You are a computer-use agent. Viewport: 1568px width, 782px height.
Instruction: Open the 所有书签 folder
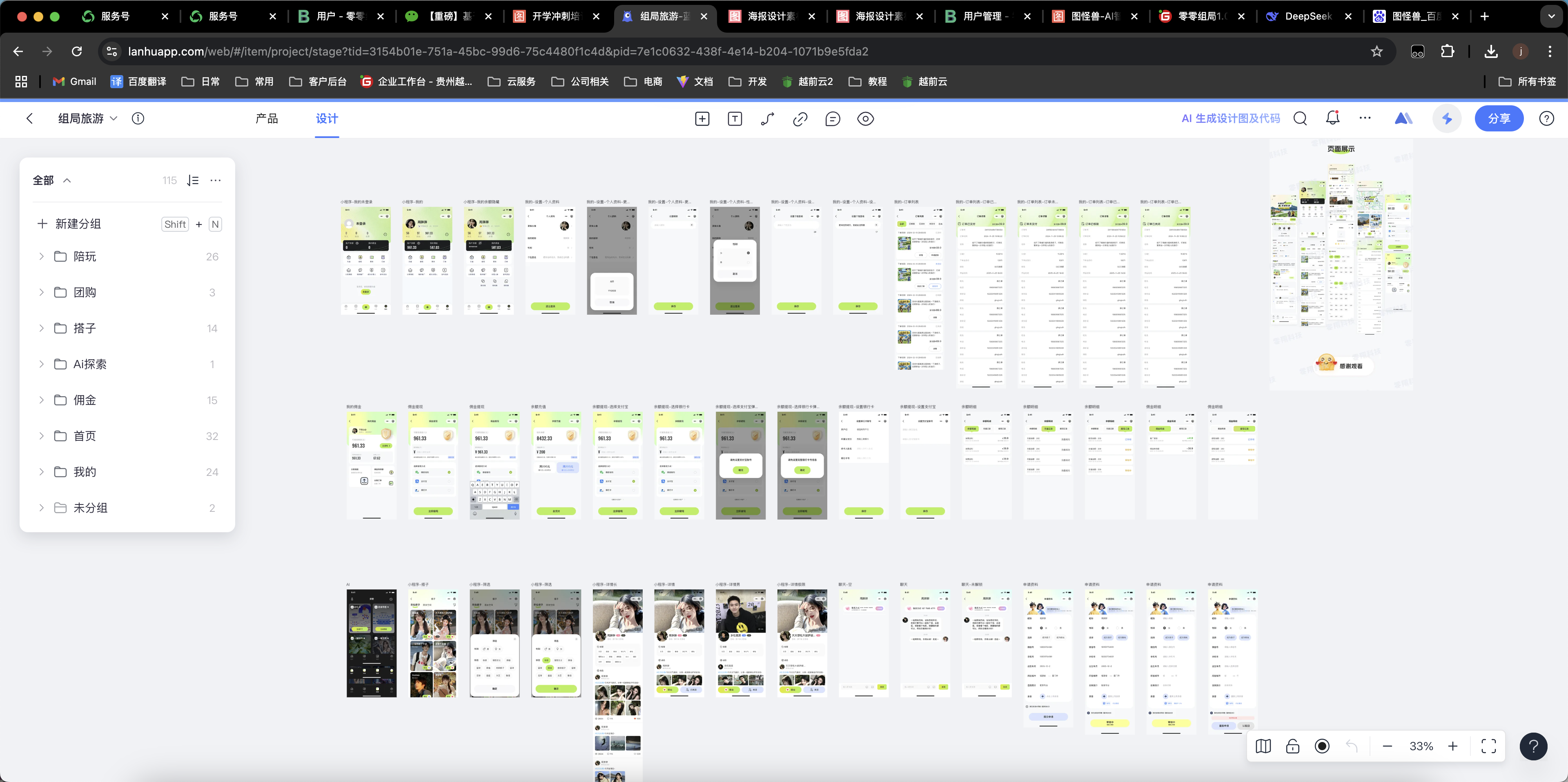coord(1527,82)
